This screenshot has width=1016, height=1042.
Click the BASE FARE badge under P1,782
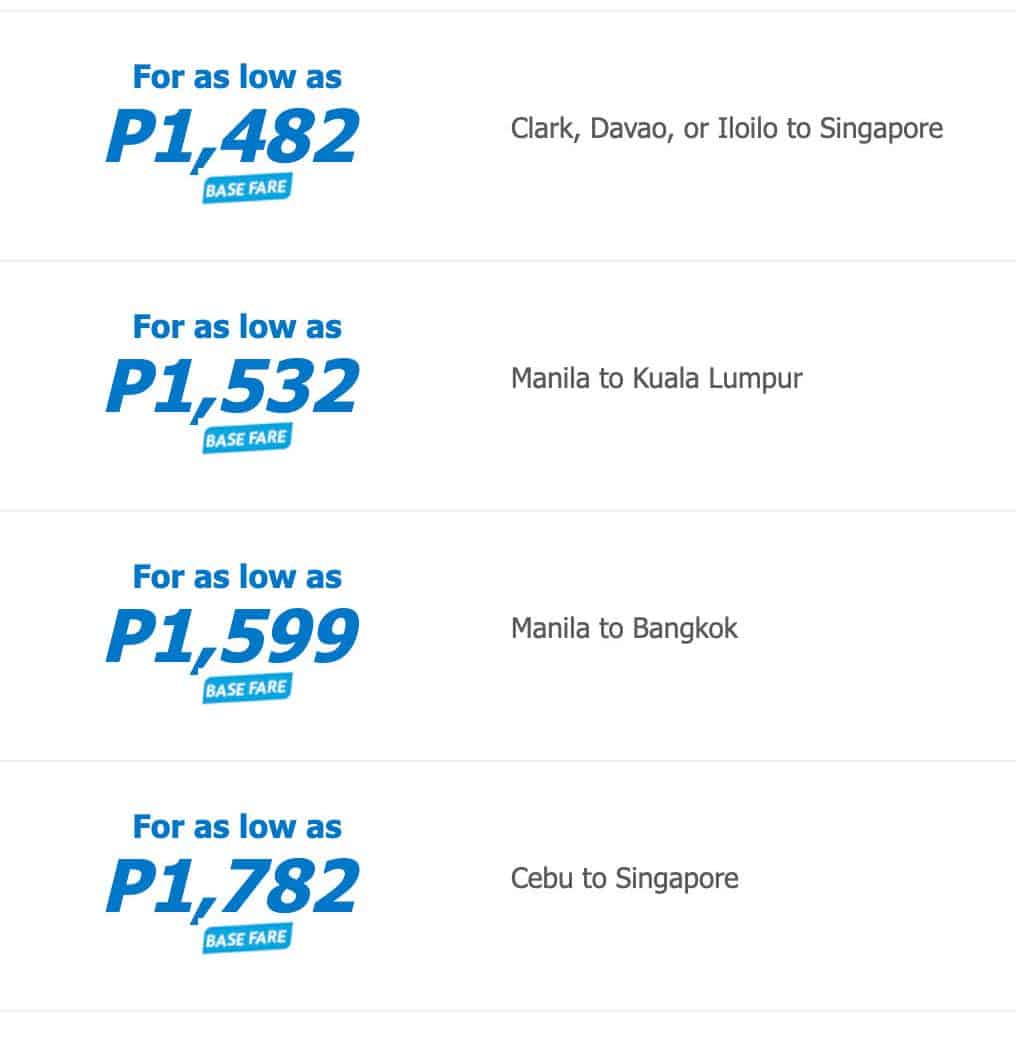point(246,939)
